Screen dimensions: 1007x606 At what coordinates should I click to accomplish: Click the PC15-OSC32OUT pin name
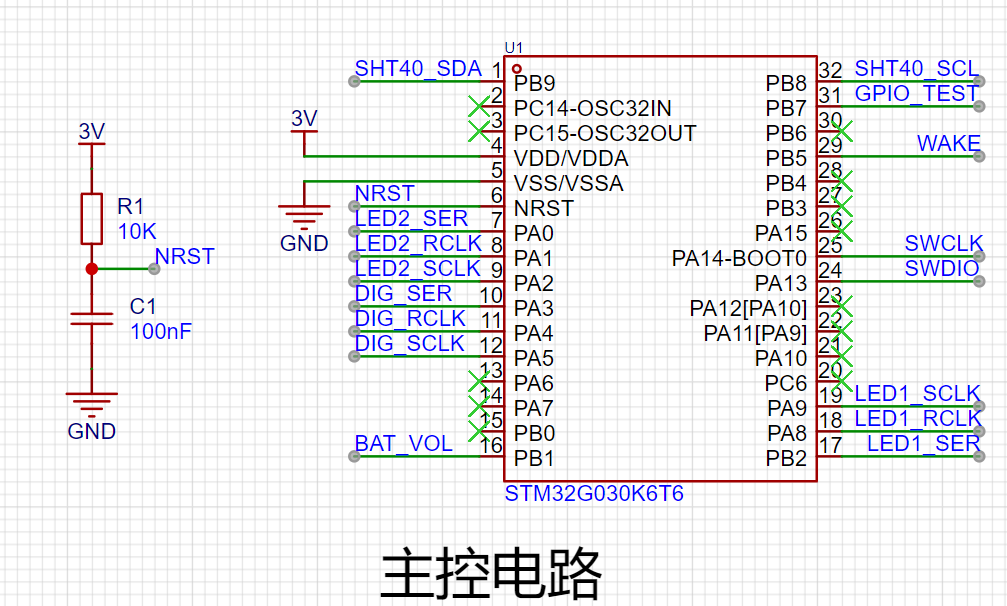(x=605, y=134)
